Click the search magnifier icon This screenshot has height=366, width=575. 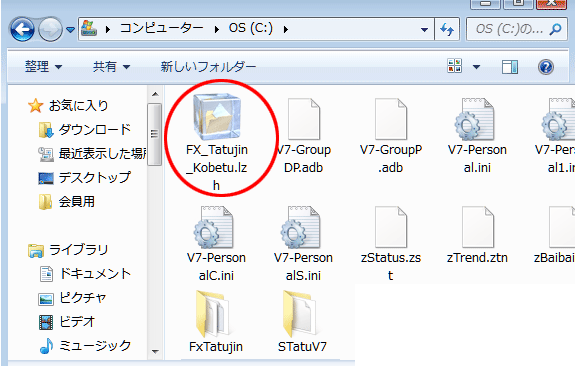(555, 29)
